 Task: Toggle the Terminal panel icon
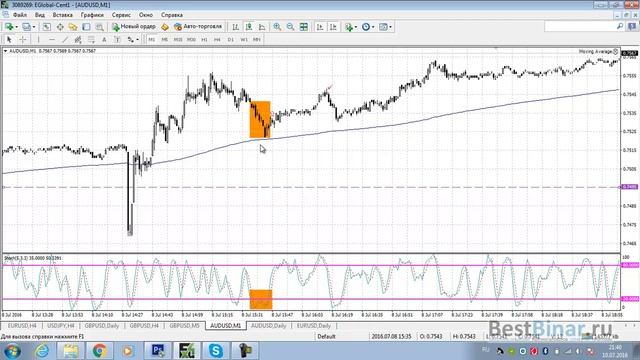[x=86, y=27]
